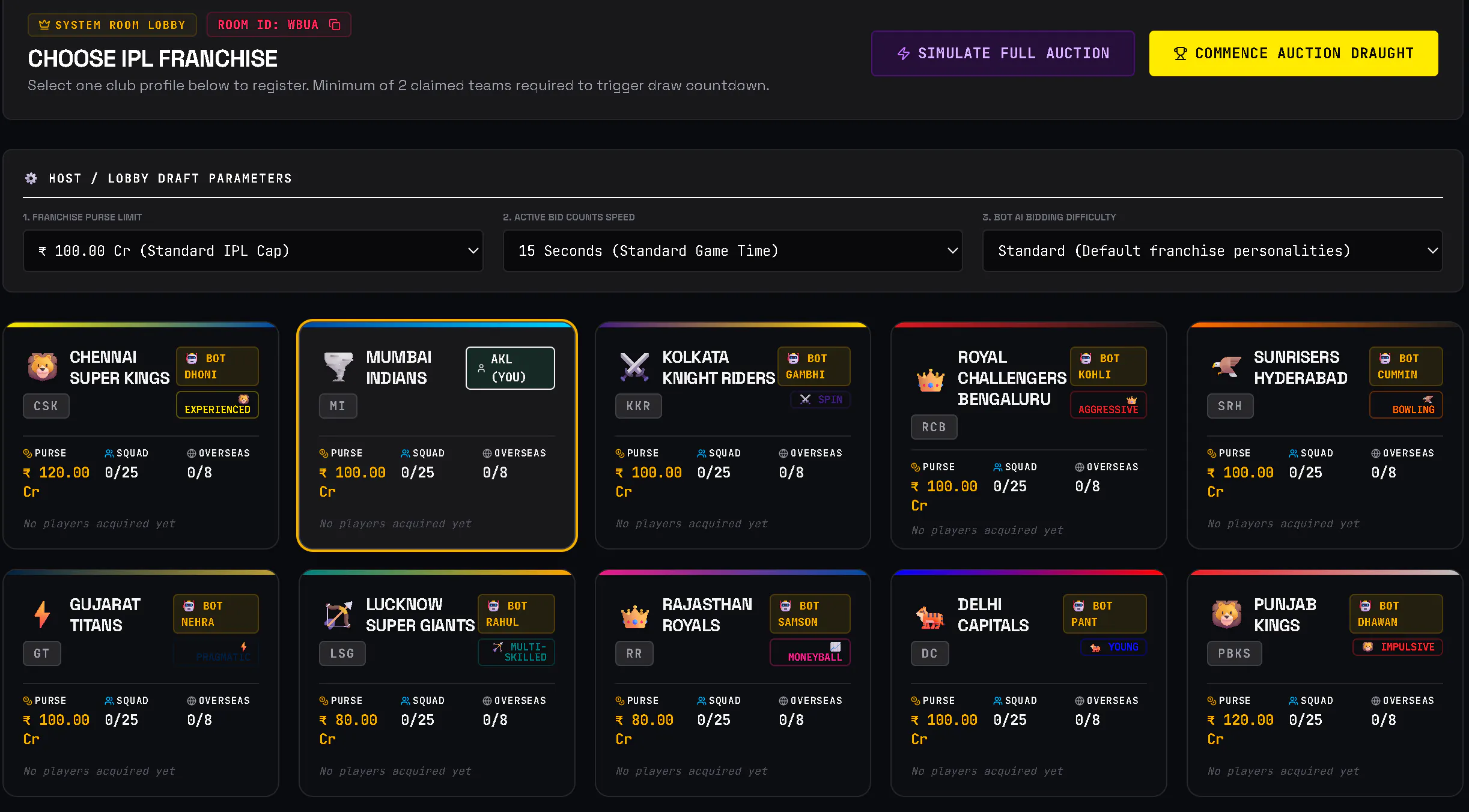Click the Royal Challengers Bengaluru crown logo
Viewport: 1469px width, 812px height.
tap(930, 380)
